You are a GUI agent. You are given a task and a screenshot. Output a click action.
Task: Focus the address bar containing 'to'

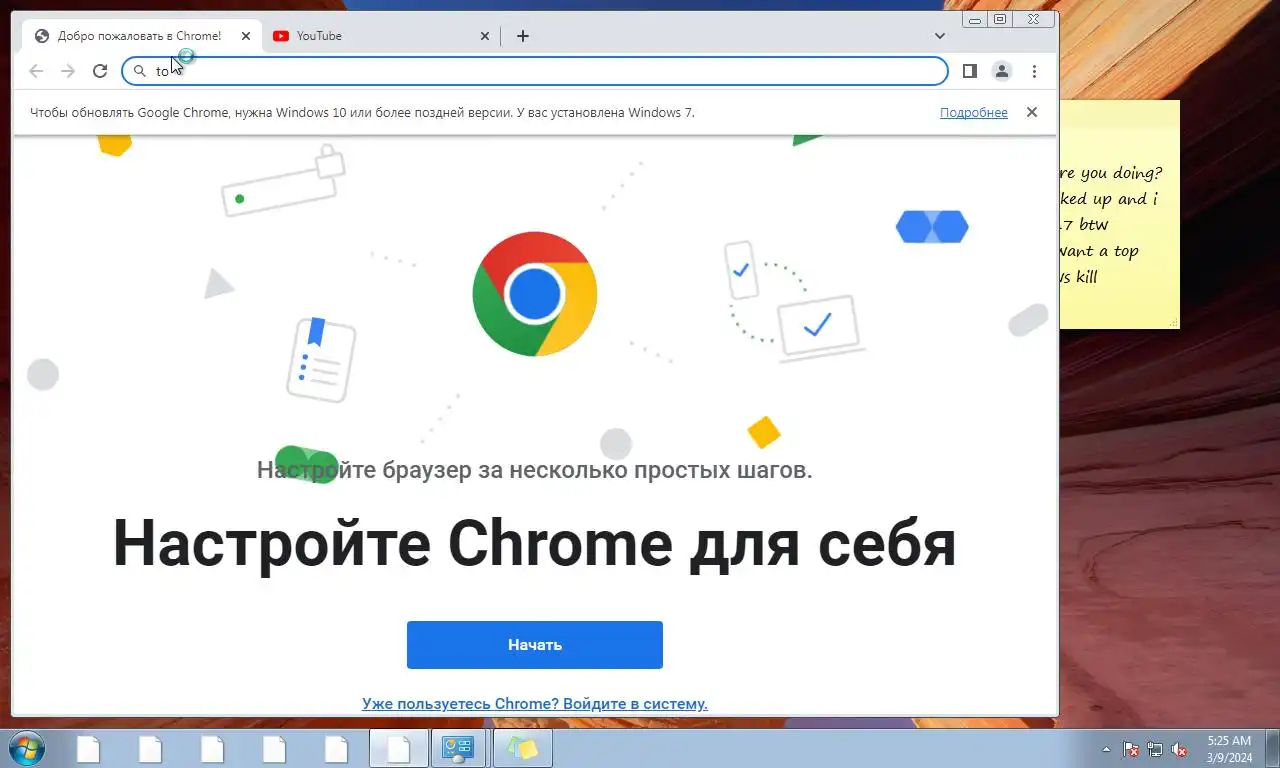pyautogui.click(x=535, y=71)
